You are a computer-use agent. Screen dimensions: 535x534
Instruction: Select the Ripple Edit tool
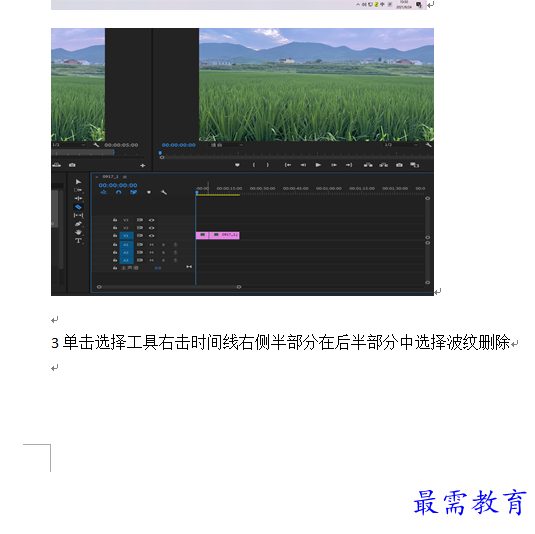click(x=78, y=199)
